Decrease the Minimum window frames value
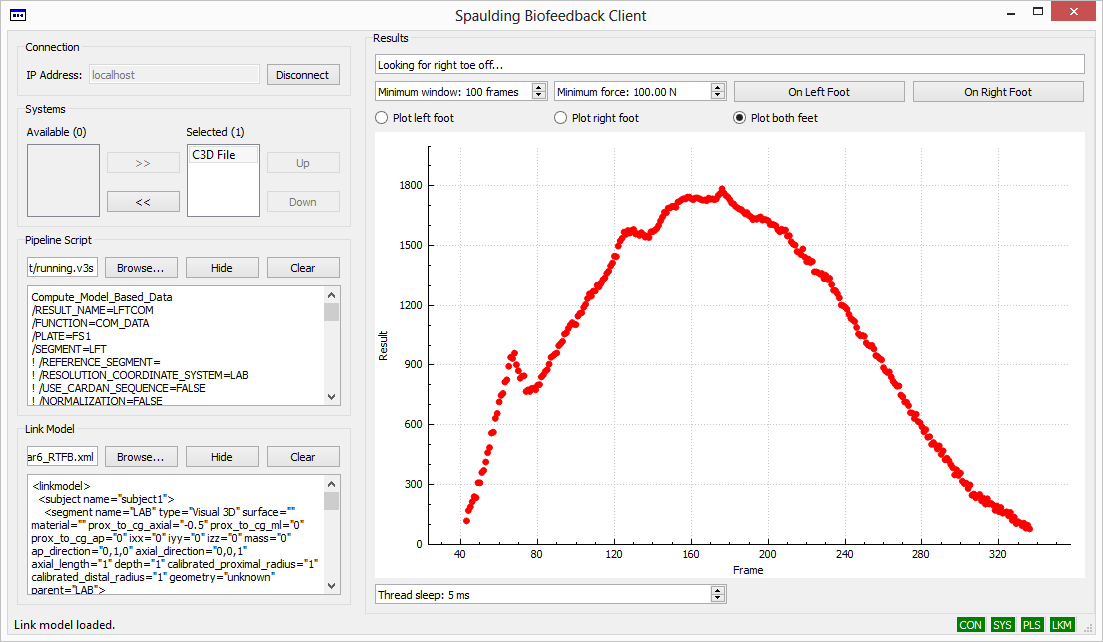Screen dimensions: 1103x642 click(539, 96)
